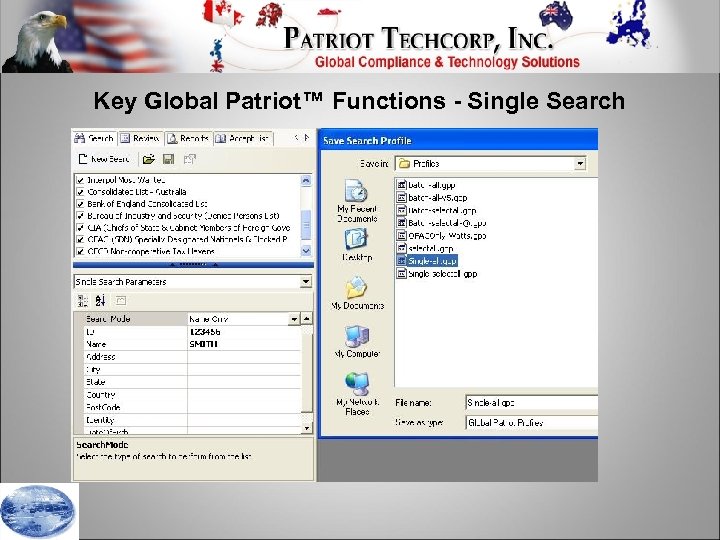
Task: Click the tab strip right arrow
Action: click(307, 137)
